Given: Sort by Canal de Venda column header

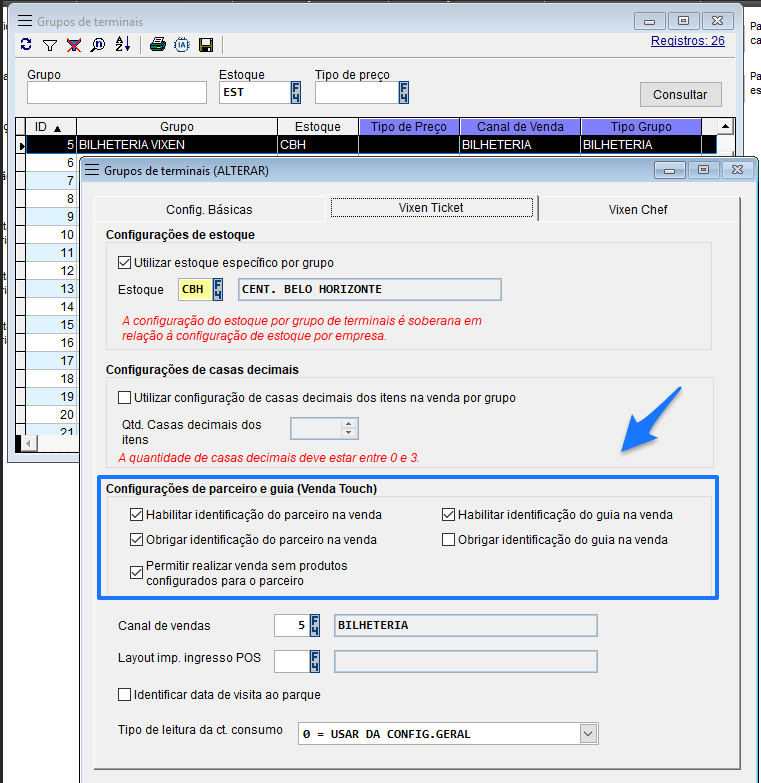Looking at the screenshot, I should point(520,127).
